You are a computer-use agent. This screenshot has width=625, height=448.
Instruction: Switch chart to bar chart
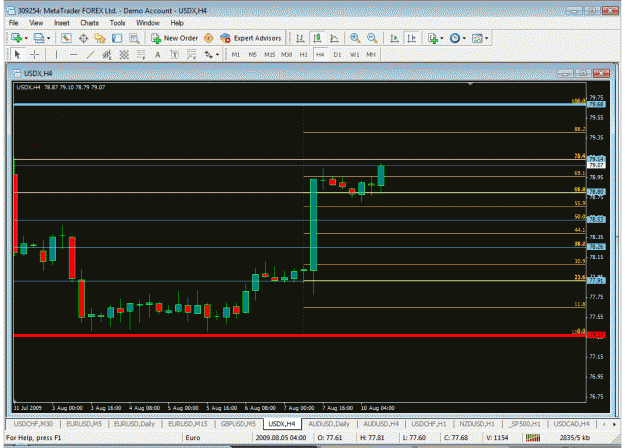point(300,38)
